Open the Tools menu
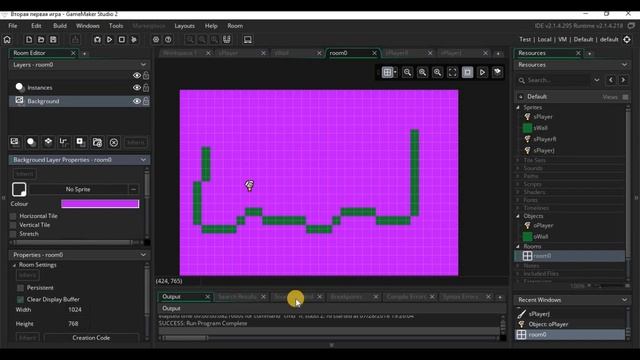 (x=116, y=26)
